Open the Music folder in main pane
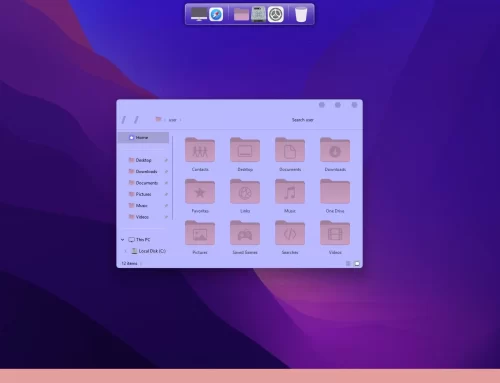The image size is (500, 383). click(x=290, y=196)
